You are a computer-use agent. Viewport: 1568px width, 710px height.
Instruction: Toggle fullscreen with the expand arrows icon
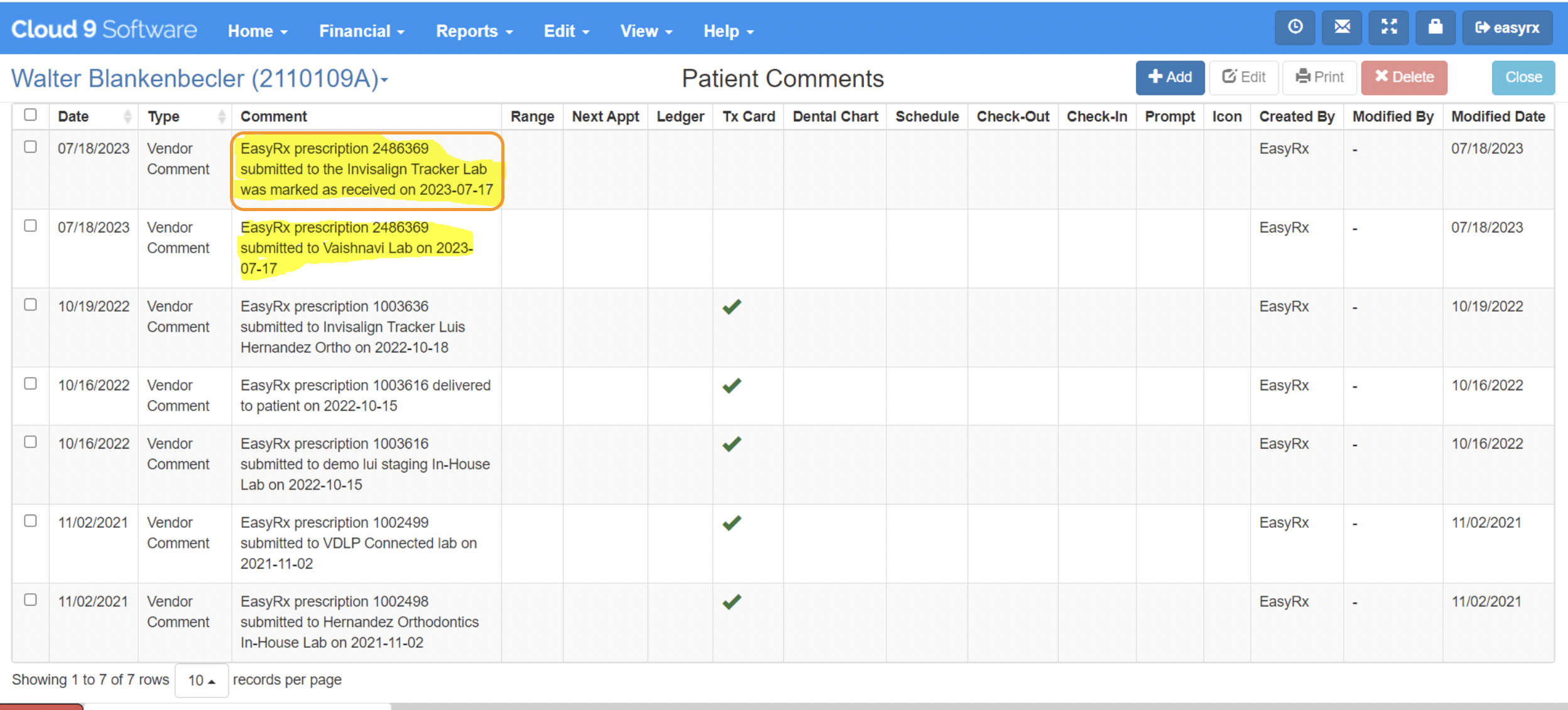1389,28
